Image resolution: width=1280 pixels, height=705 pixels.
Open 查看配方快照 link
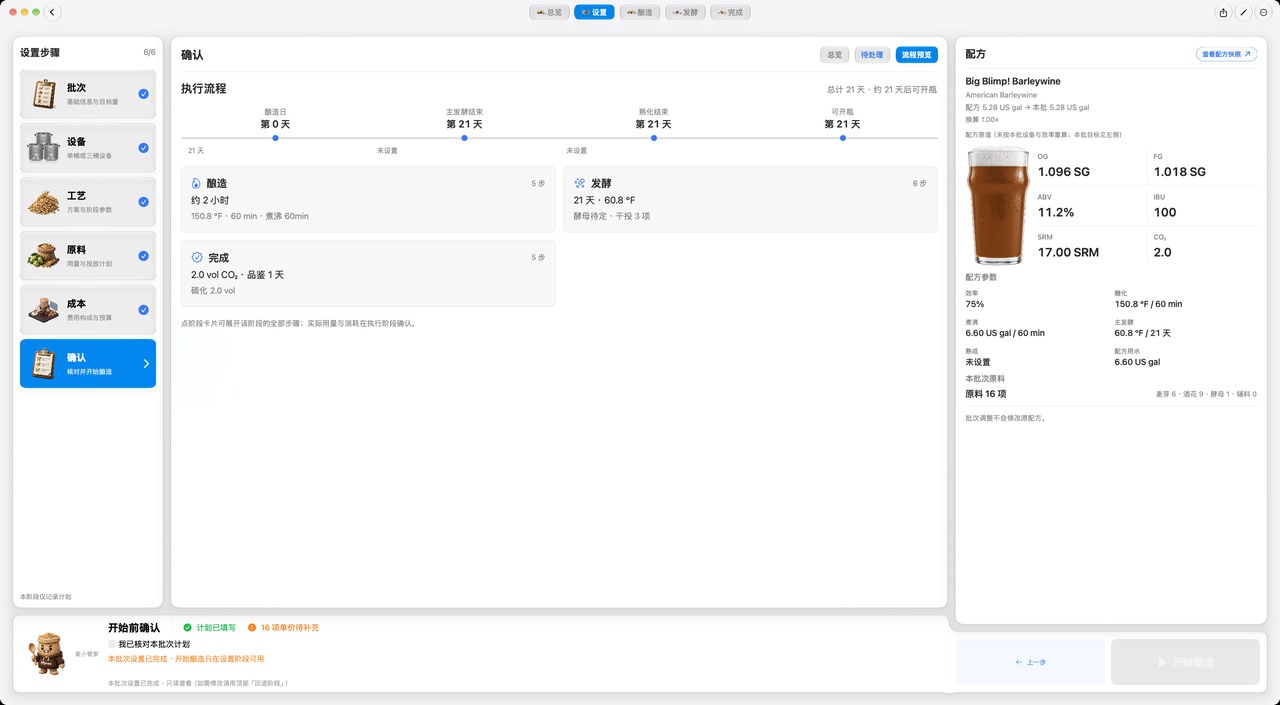(1226, 54)
